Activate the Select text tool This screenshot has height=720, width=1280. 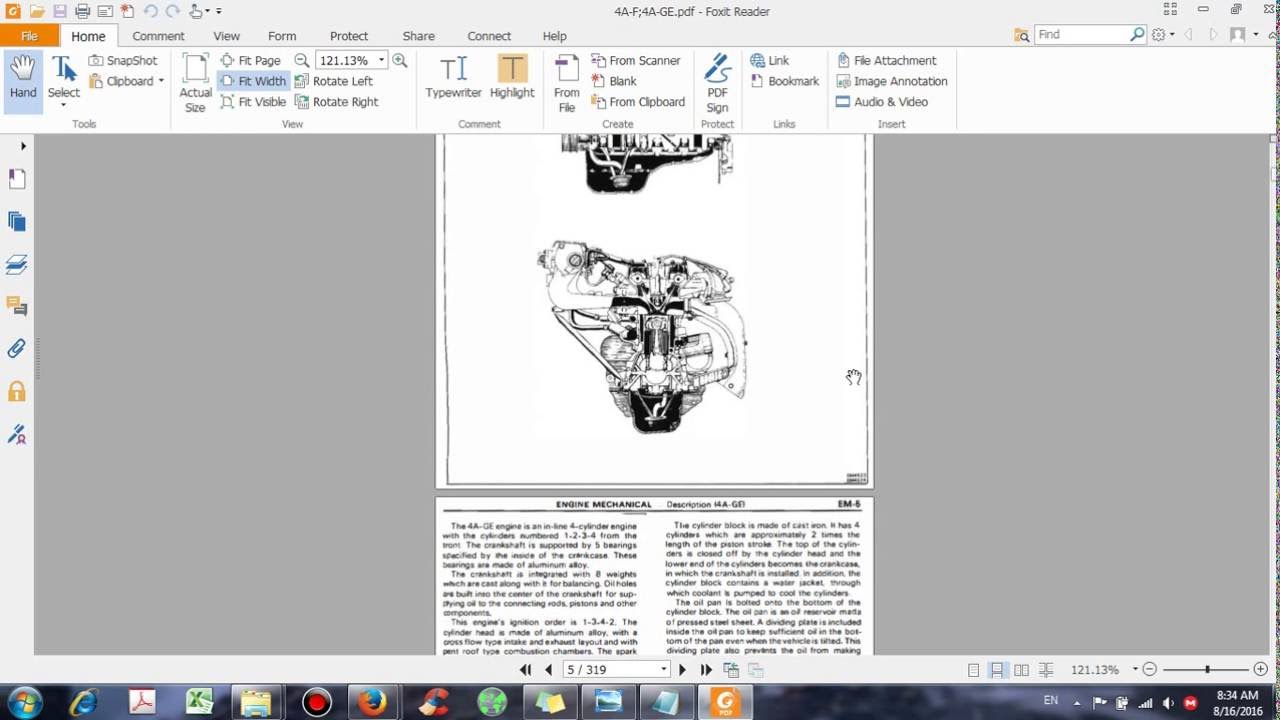(63, 80)
